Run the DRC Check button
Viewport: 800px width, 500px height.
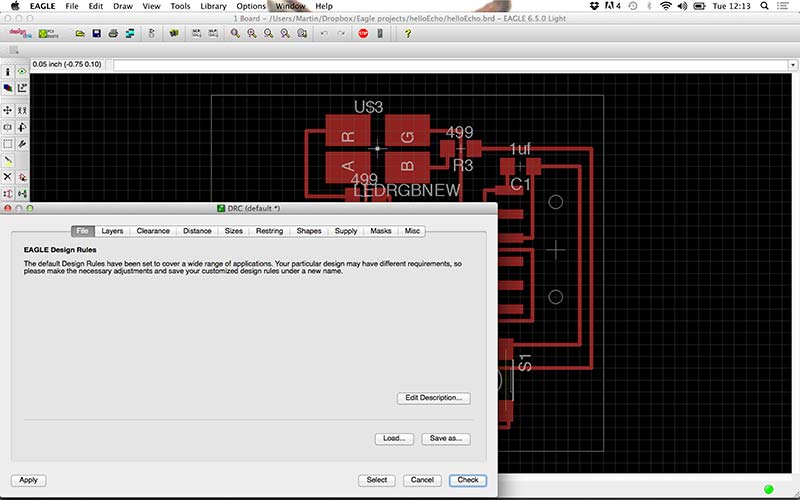pyautogui.click(x=468, y=480)
